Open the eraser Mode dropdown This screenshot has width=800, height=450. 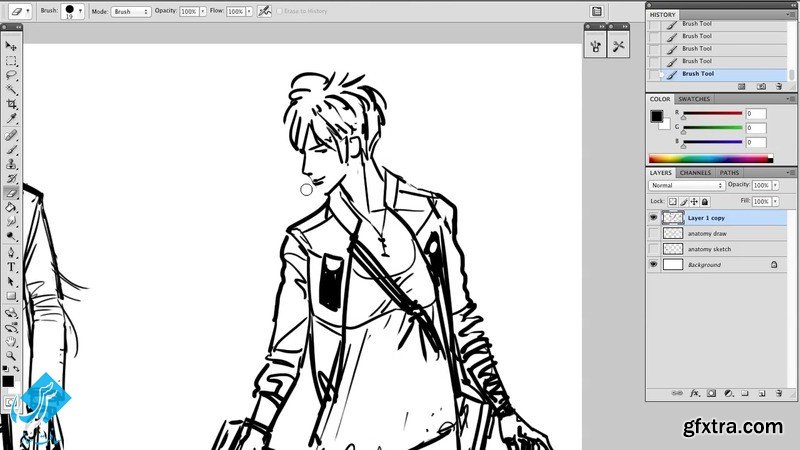[130, 11]
